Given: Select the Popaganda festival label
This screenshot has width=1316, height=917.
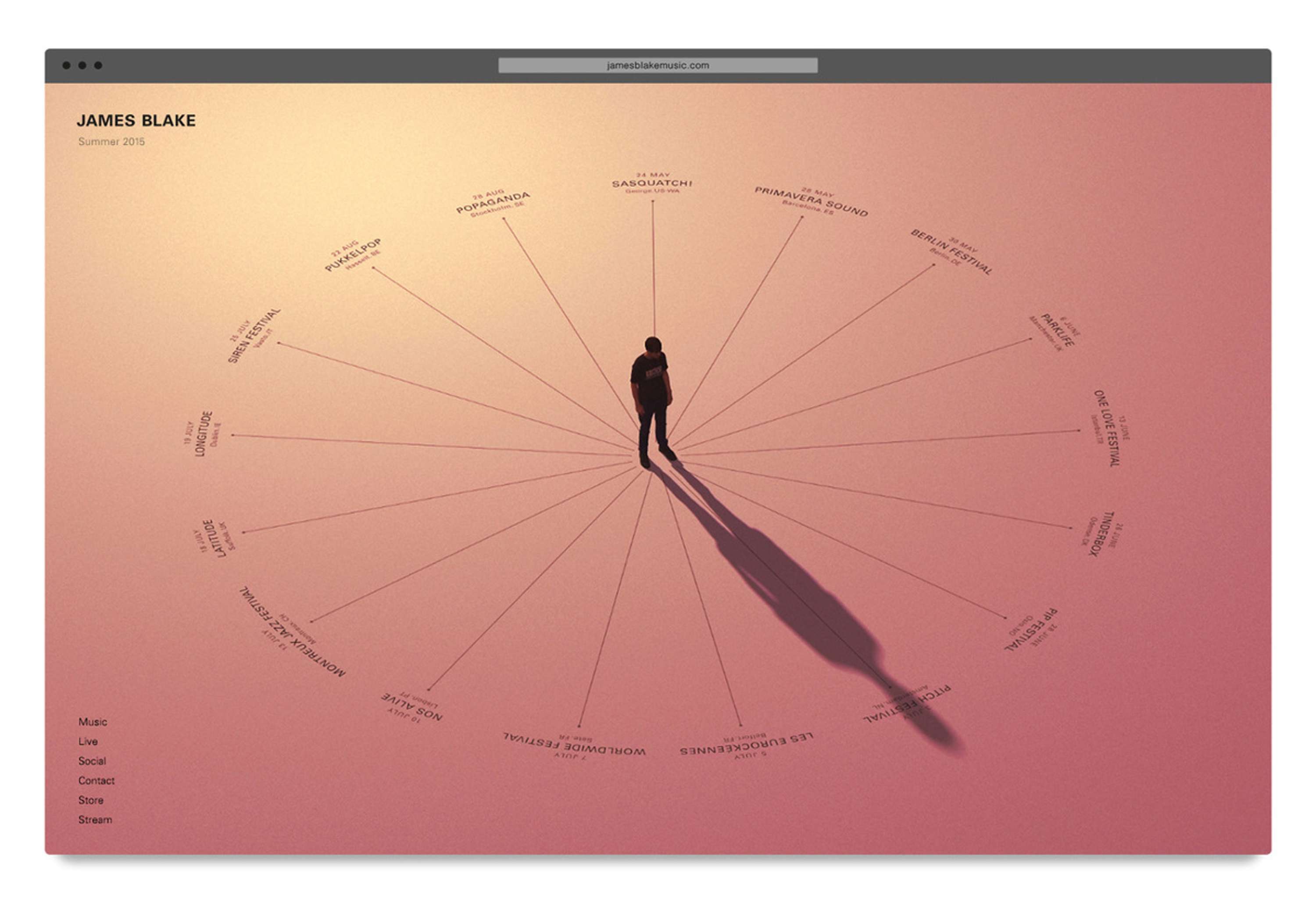Looking at the screenshot, I should coord(493,203).
